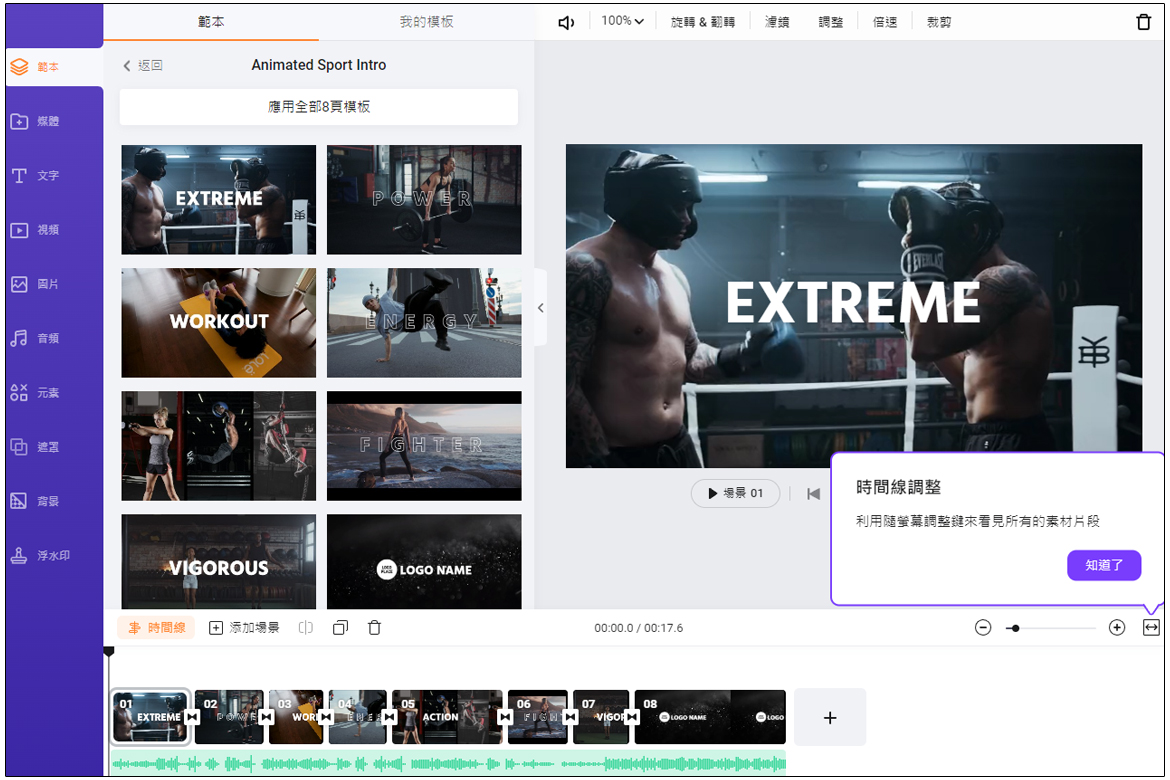
Task: Open the 範本 templates sidebar item
Action: (x=54, y=67)
